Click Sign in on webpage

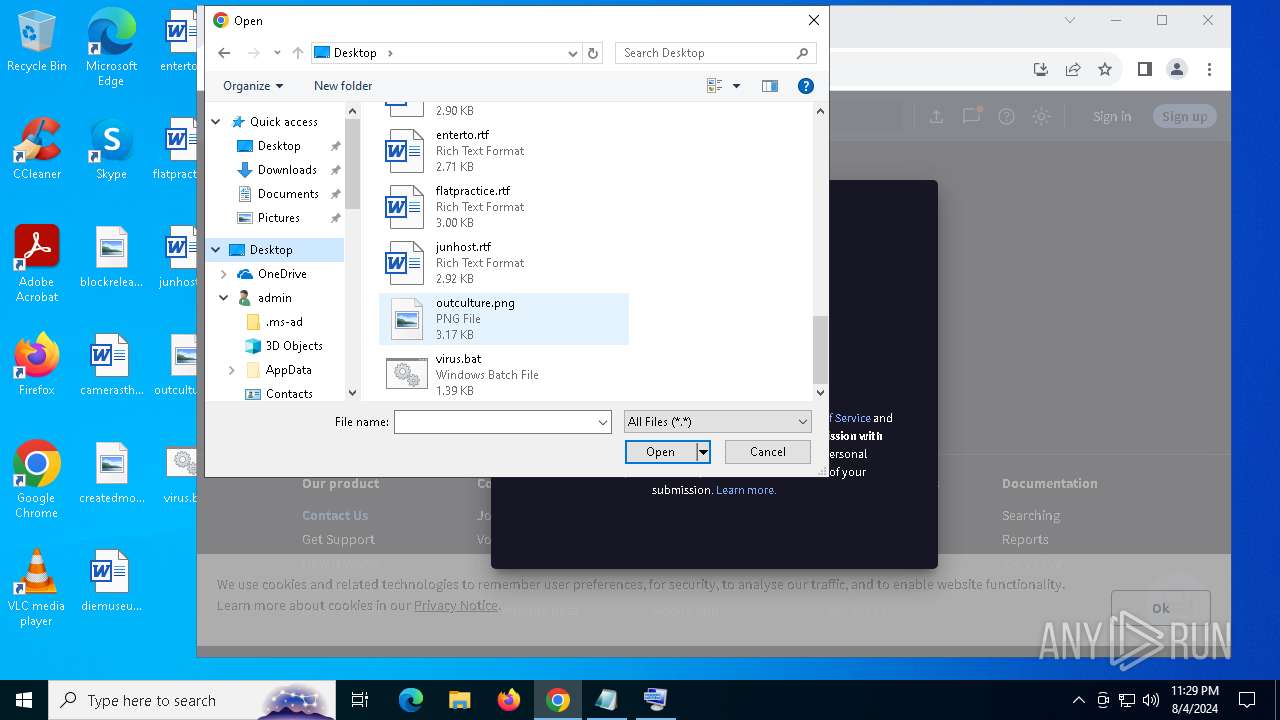click(x=1112, y=117)
